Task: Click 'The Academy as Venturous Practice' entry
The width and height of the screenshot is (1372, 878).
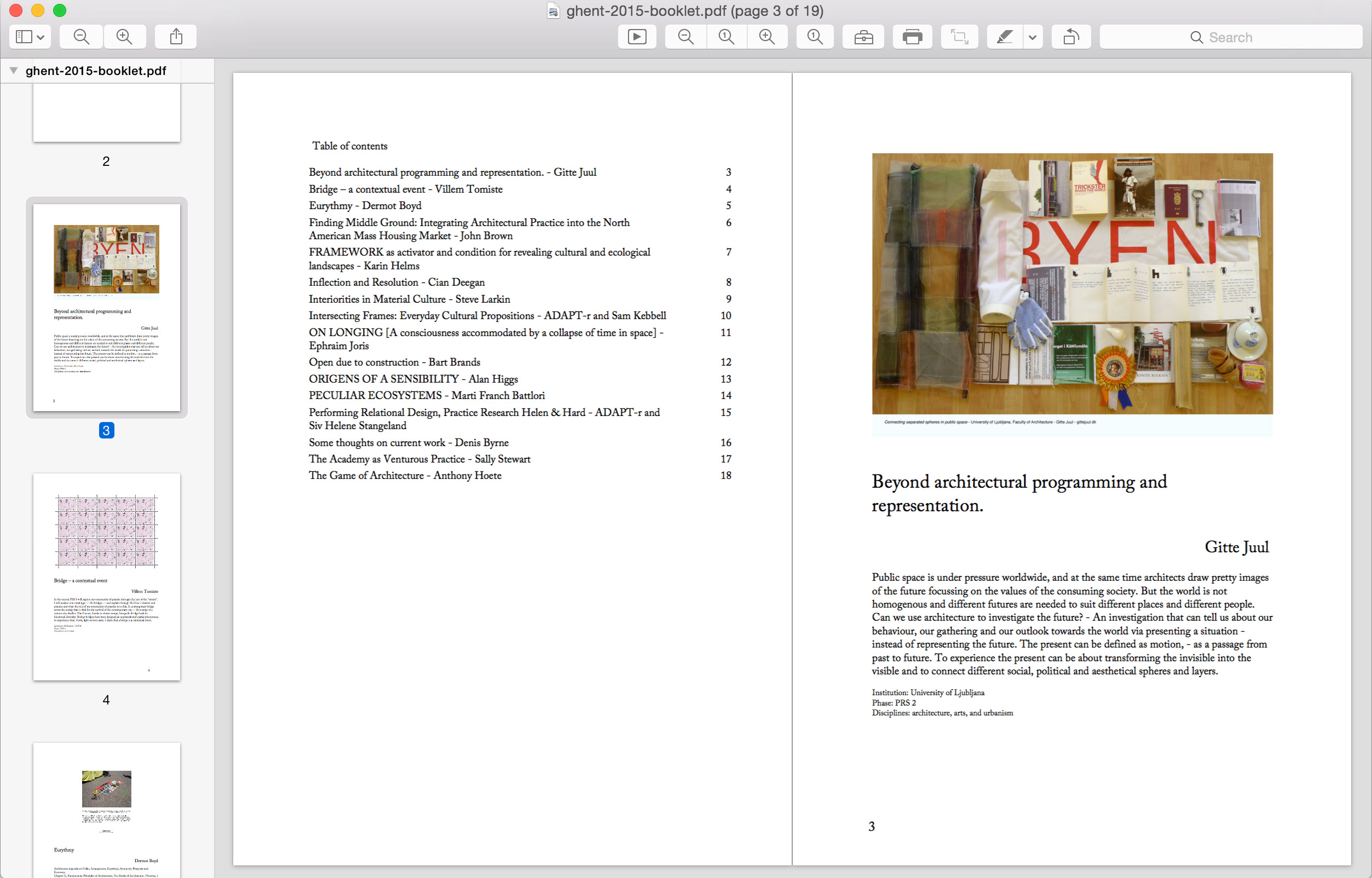Action: point(419,459)
